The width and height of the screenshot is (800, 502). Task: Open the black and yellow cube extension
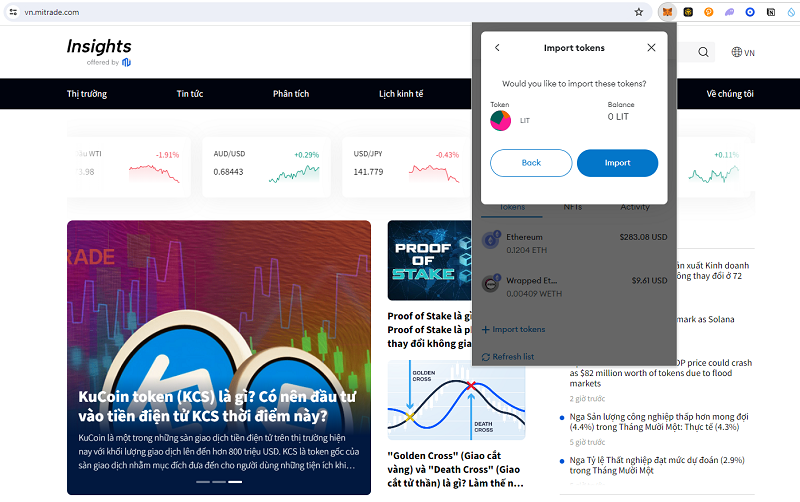point(688,12)
